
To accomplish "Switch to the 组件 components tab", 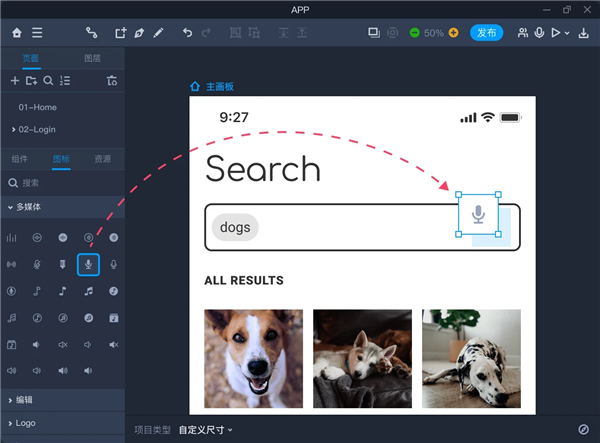I will 20,159.
